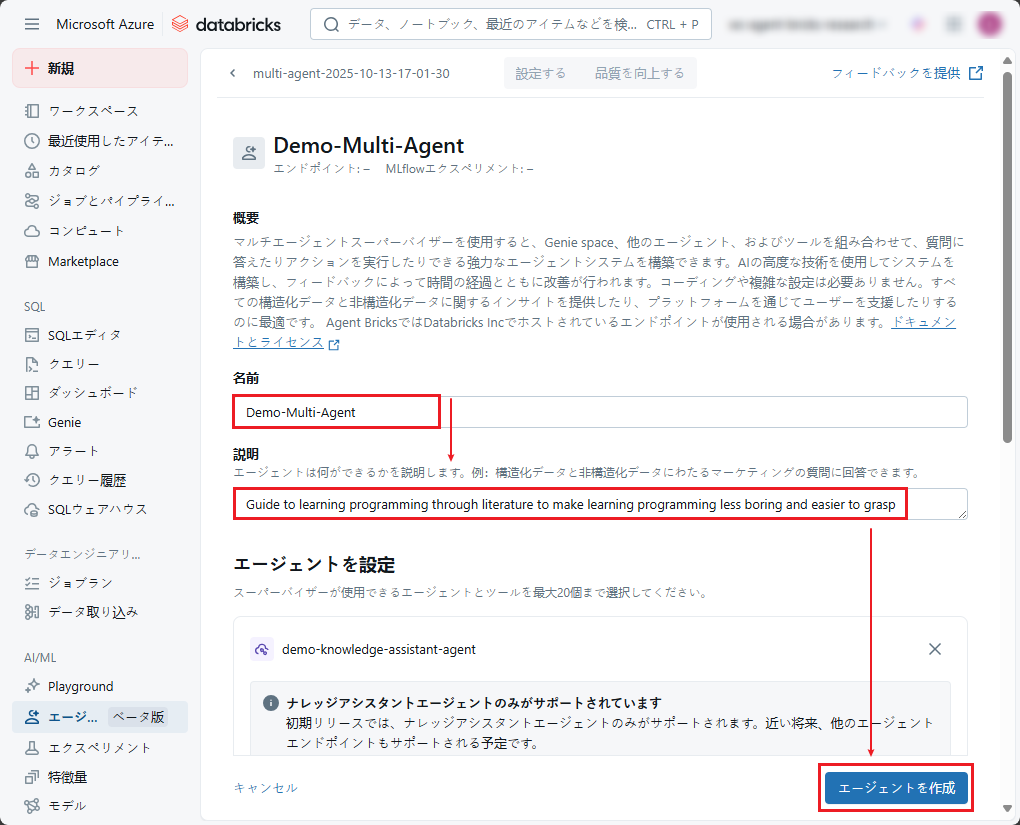Open the user avatar profile menu
Image resolution: width=1020 pixels, height=825 pixels.
coord(989,24)
